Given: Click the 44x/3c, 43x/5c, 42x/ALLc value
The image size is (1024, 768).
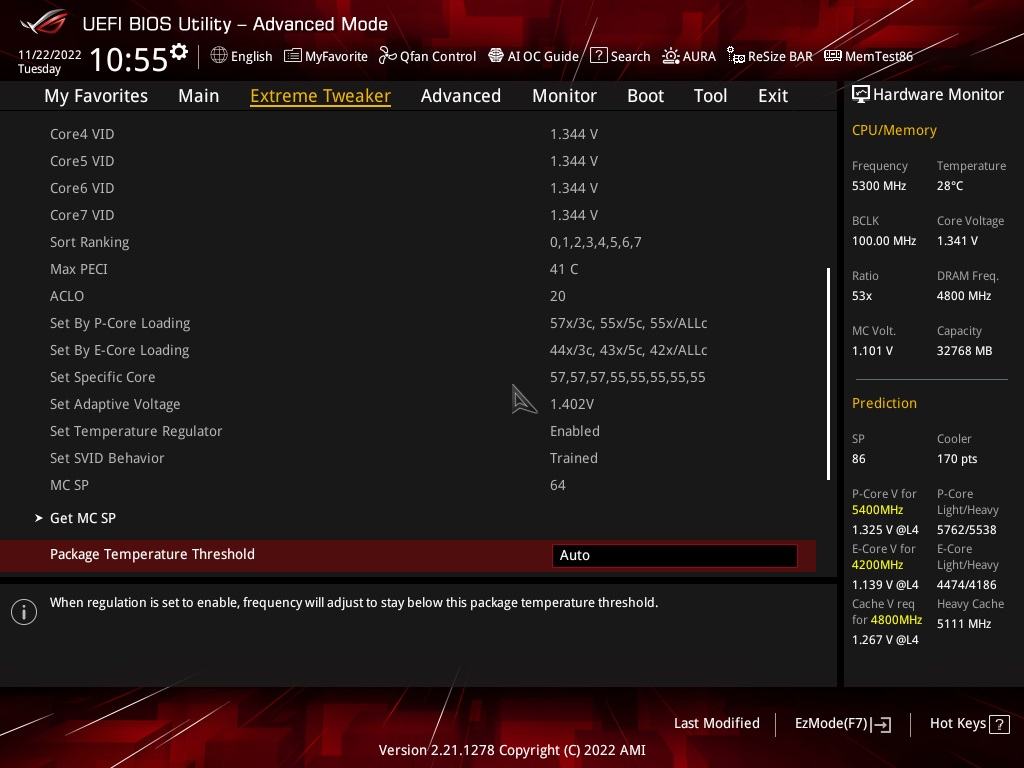Looking at the screenshot, I should 628,350.
